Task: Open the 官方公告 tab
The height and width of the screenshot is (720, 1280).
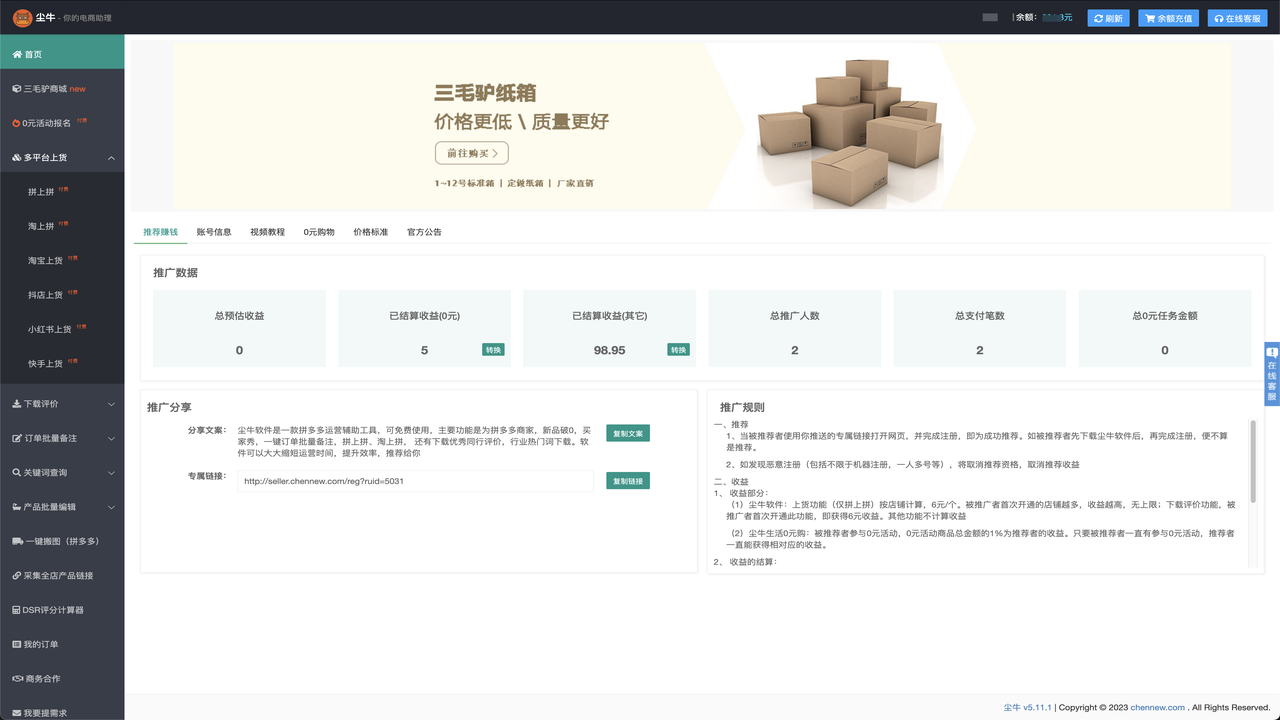Action: [x=423, y=231]
